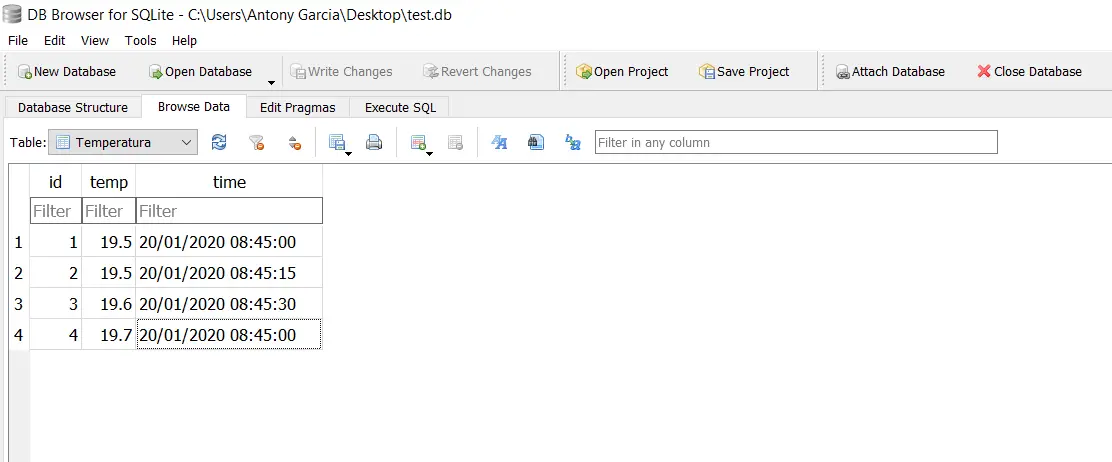Screen dimensions: 1112x462
Task: Select time cell 20/01/2020 08:45:30
Action: (x=229, y=304)
